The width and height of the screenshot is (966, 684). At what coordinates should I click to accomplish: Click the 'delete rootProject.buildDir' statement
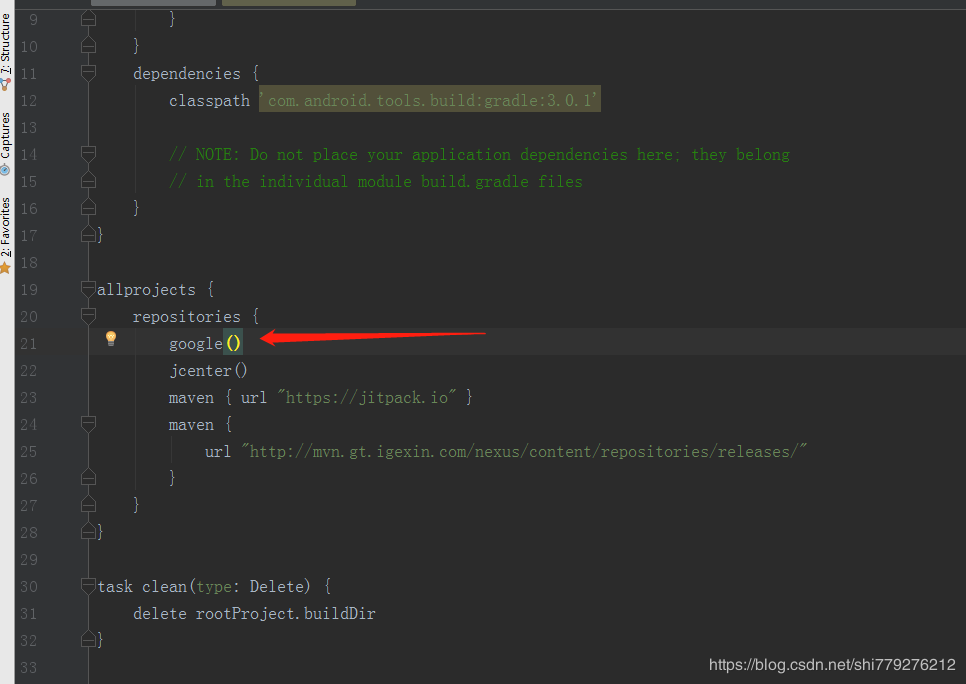[254, 614]
